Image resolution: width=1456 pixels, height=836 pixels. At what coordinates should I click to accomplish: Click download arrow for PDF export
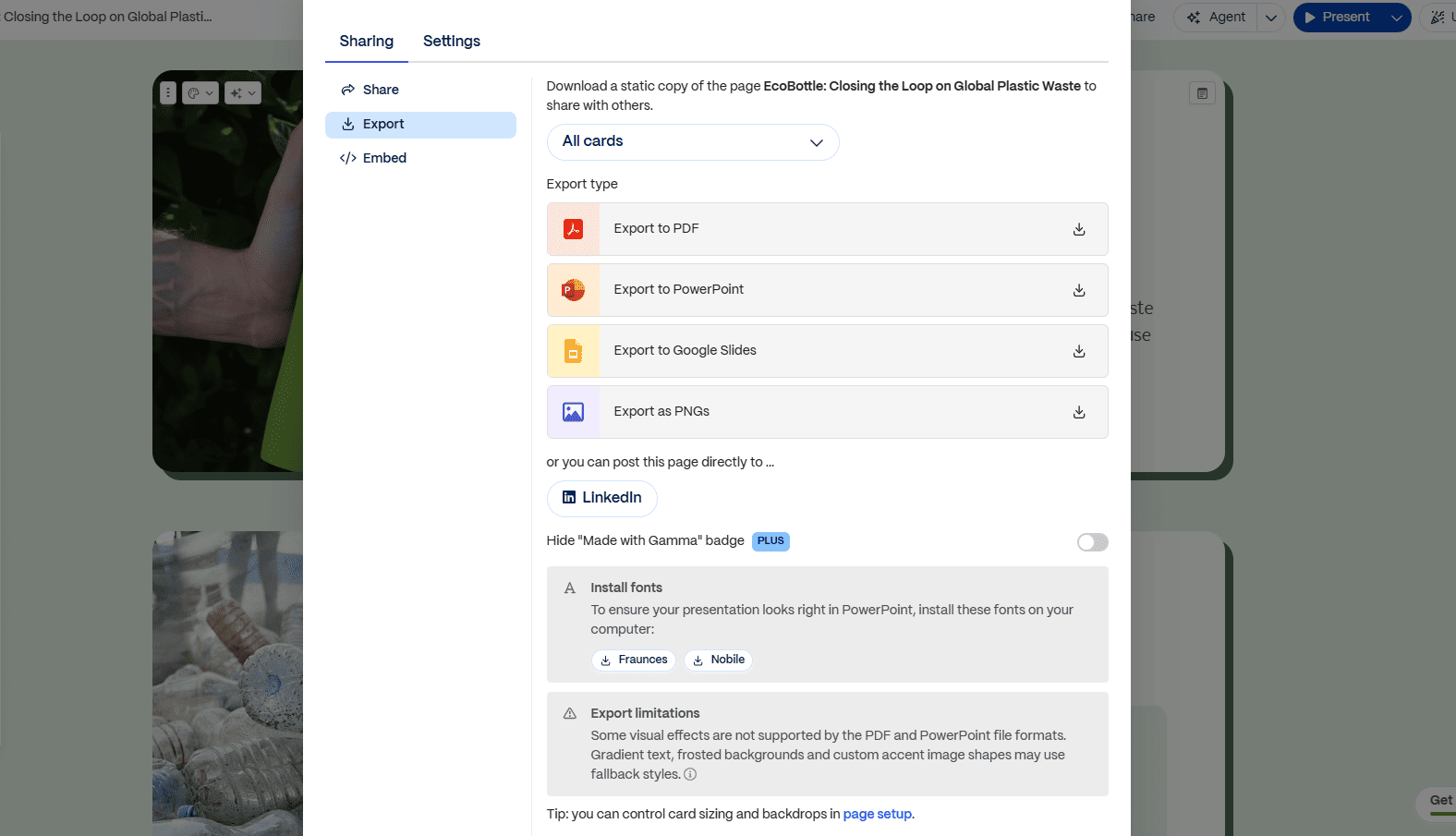[1079, 229]
